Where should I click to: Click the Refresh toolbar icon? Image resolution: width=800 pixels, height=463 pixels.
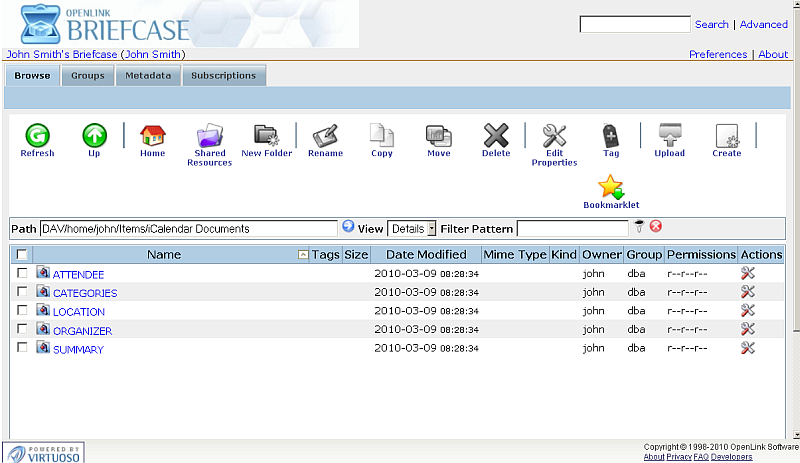point(37,136)
